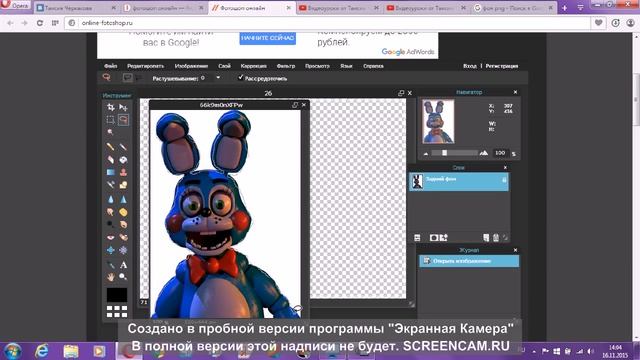
Task: Select the Pencil tool
Action: point(111,147)
